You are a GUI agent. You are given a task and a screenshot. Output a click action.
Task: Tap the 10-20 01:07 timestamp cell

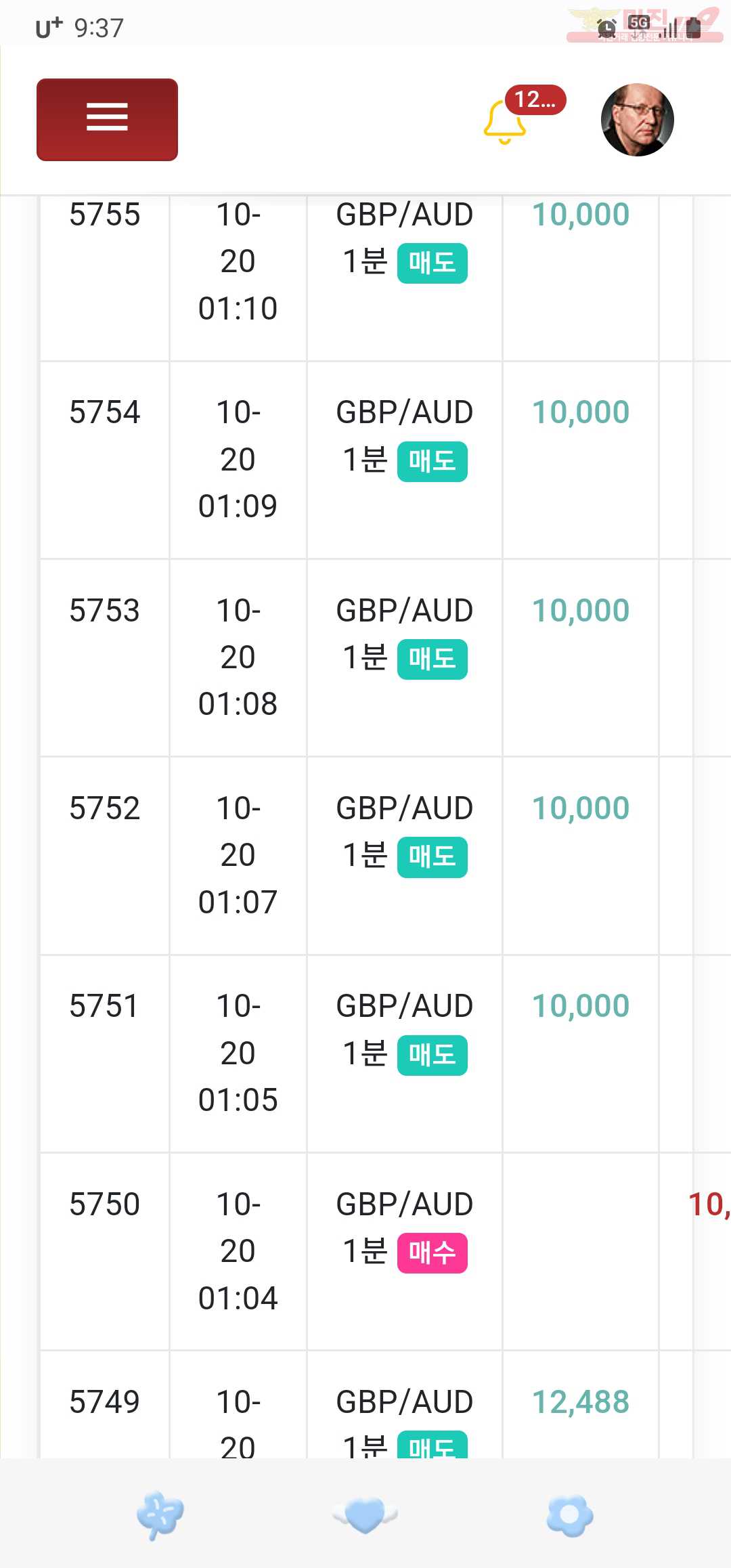tap(238, 855)
